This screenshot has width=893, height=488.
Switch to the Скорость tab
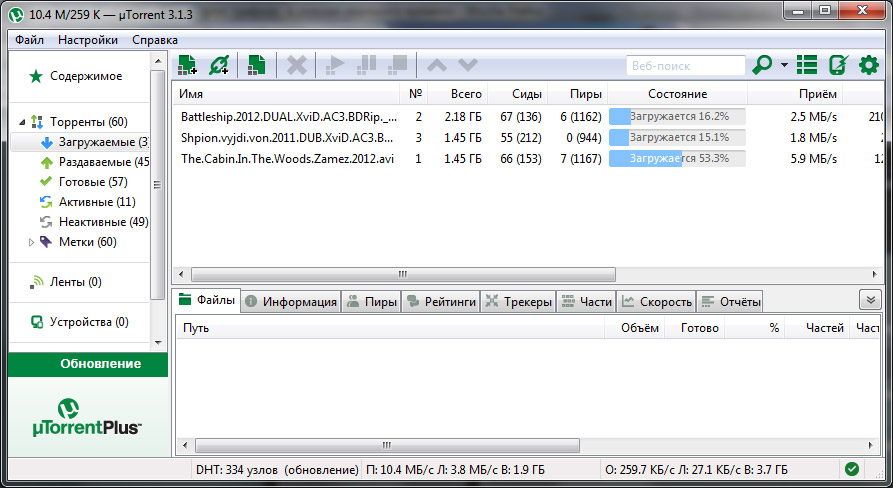coord(657,302)
